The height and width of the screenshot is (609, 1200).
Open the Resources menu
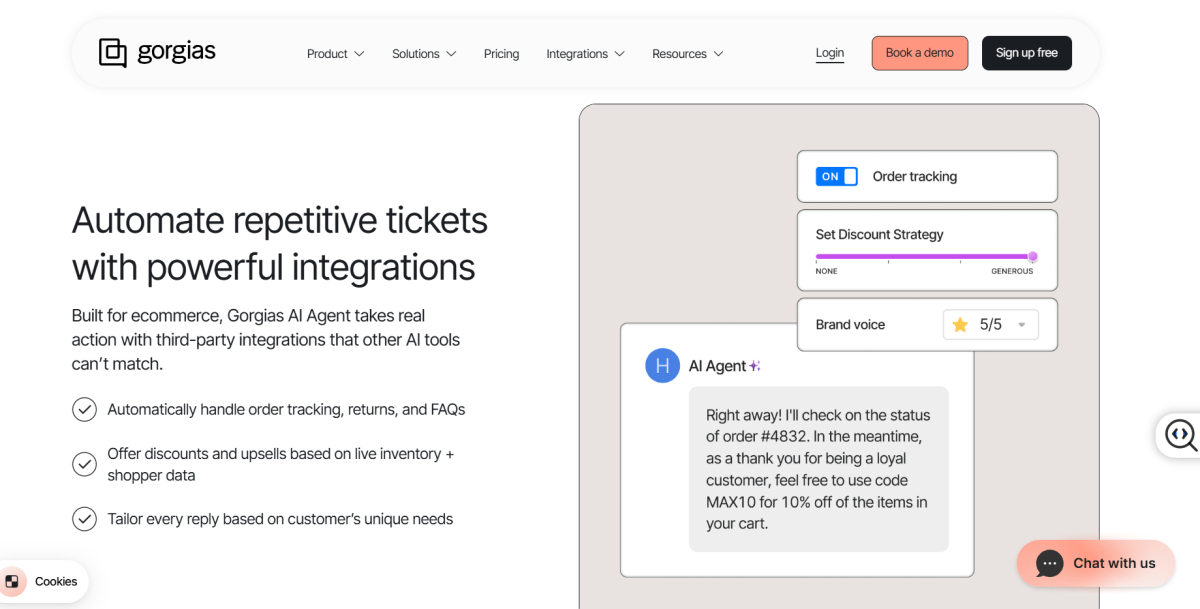tap(687, 54)
